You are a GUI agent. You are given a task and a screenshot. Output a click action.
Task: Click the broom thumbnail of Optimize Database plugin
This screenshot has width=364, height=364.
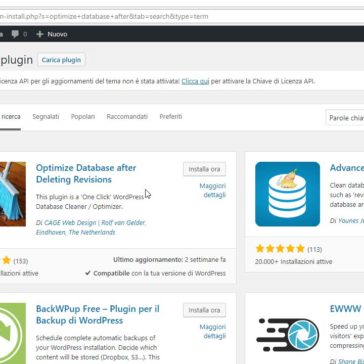coord(13,194)
